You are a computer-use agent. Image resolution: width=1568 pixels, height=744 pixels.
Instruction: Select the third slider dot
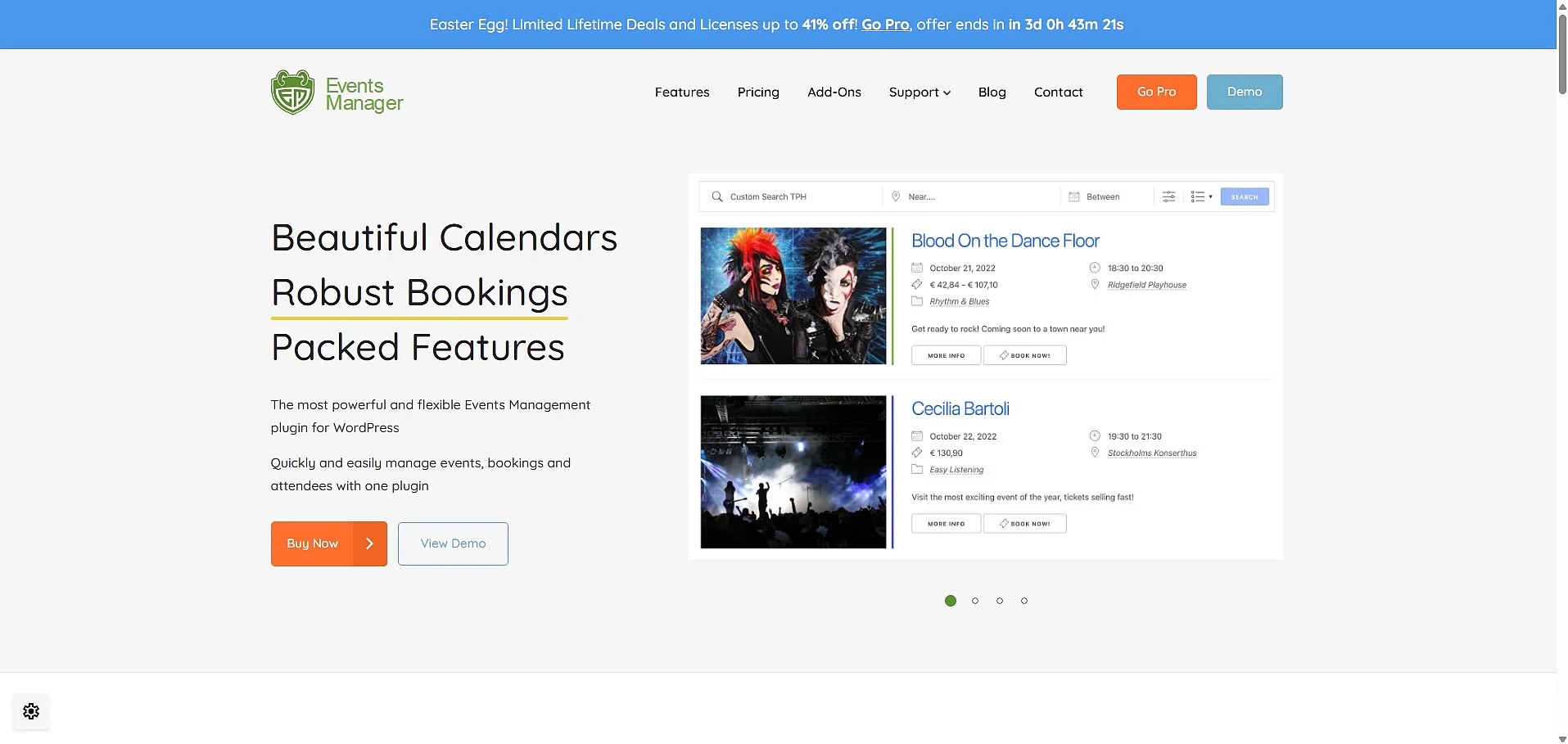point(1000,601)
